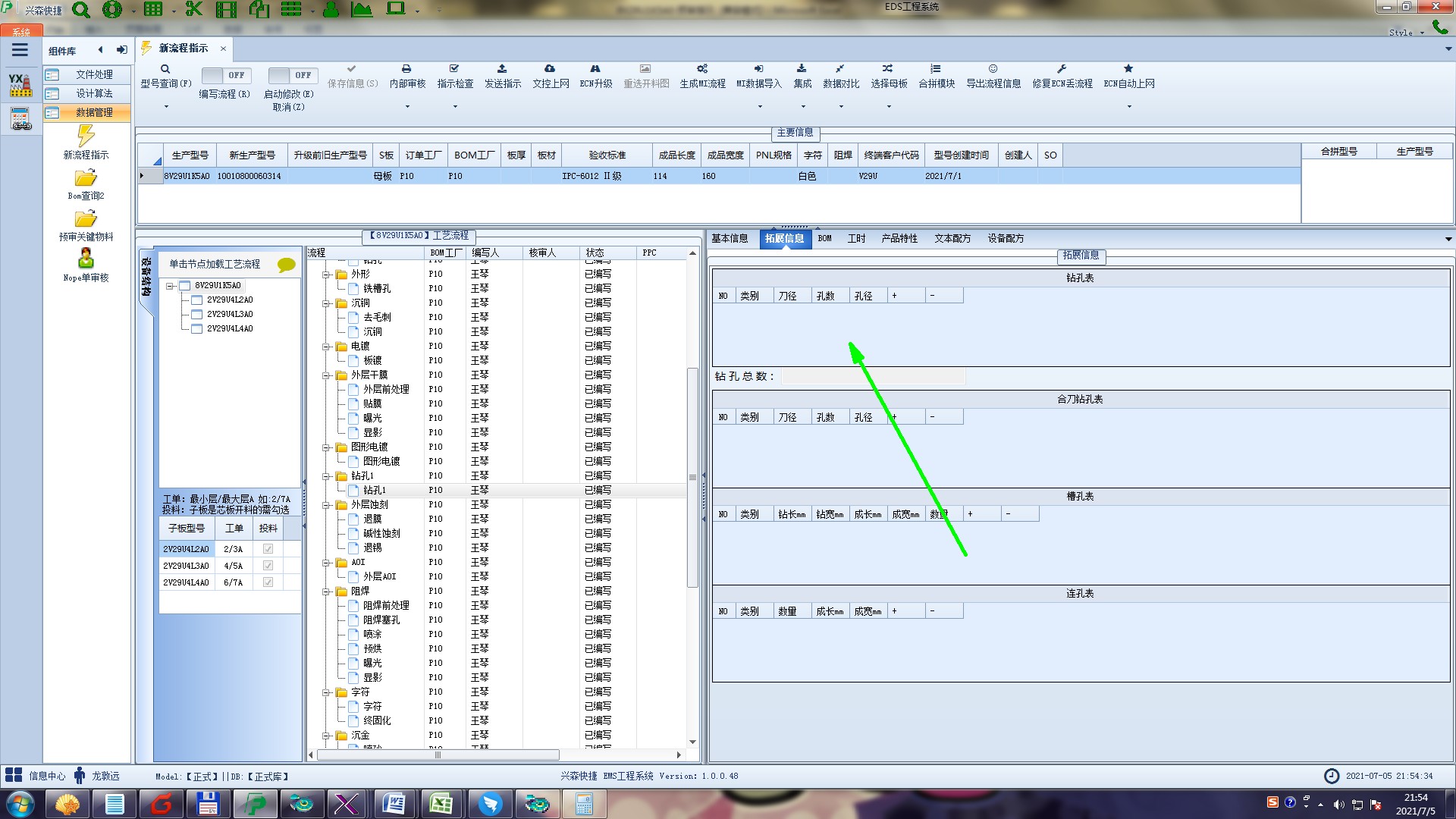The width and height of the screenshot is (1456, 819).
Task: Click the 型号查询 search icon
Action: (x=165, y=69)
